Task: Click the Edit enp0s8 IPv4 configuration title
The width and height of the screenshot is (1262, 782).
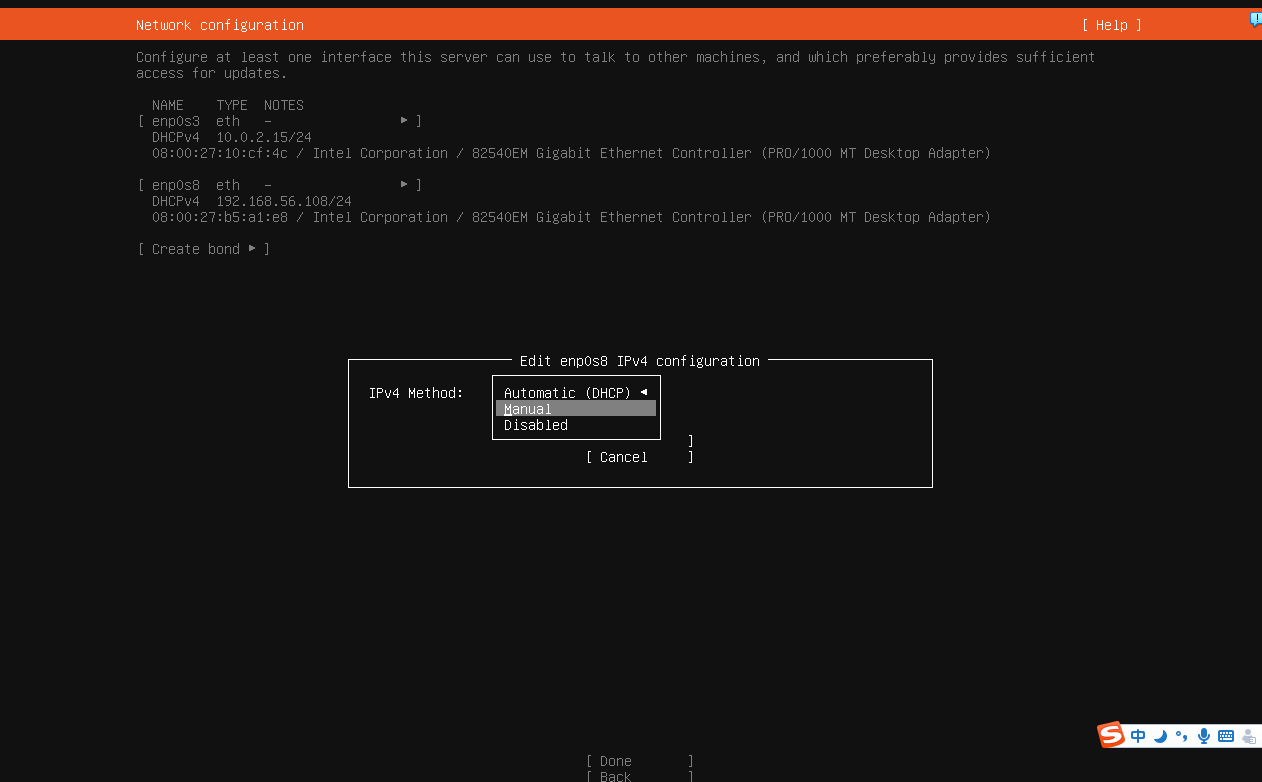Action: tap(640, 361)
